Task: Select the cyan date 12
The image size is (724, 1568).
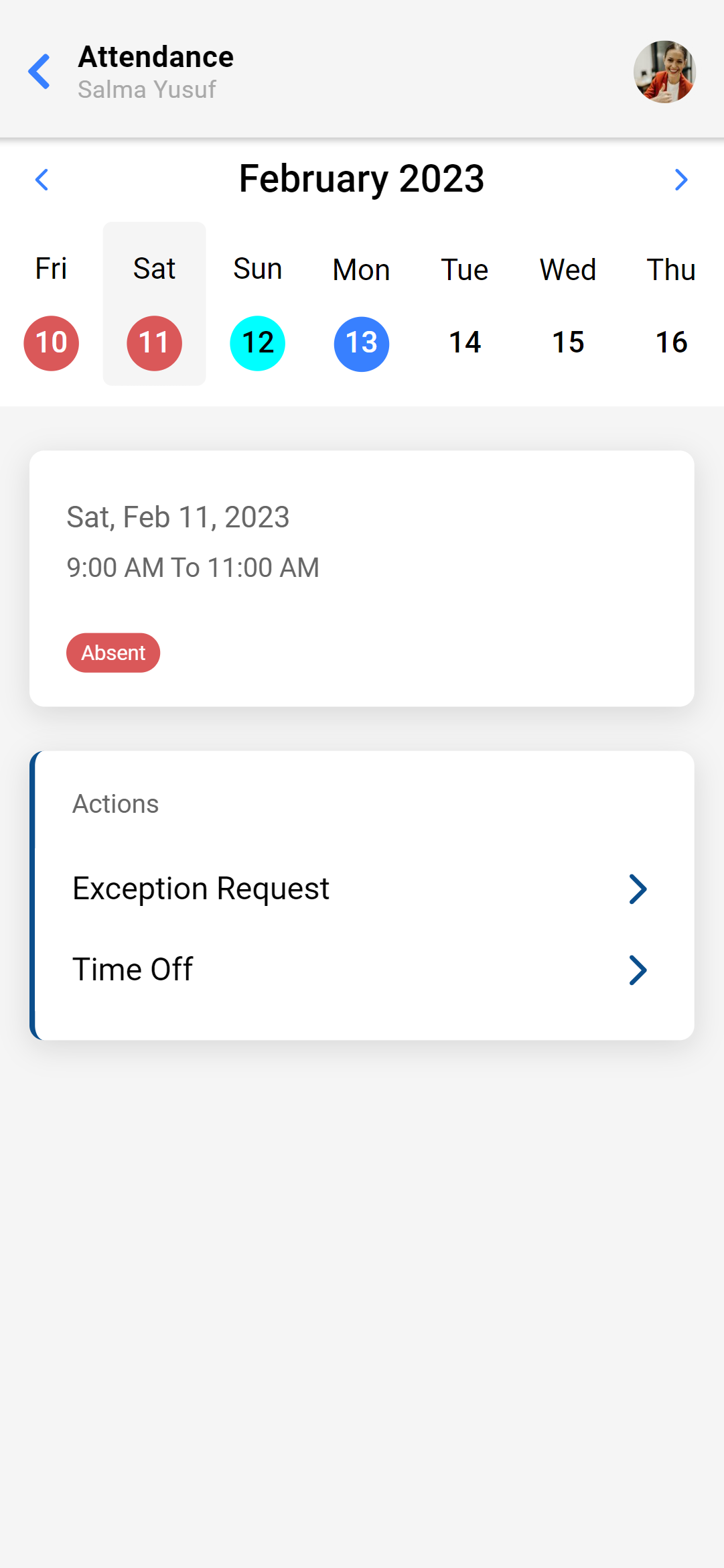Action: pyautogui.click(x=258, y=343)
